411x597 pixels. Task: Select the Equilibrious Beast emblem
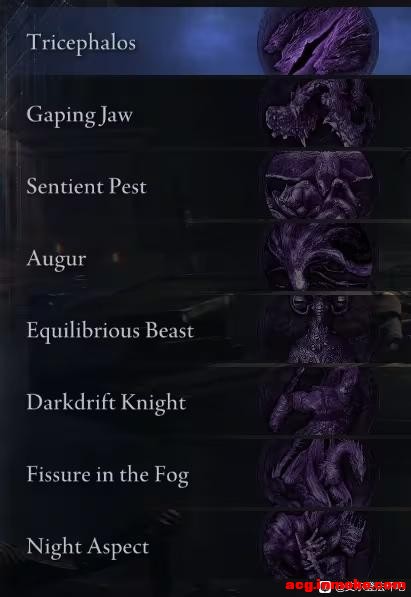(x=318, y=329)
